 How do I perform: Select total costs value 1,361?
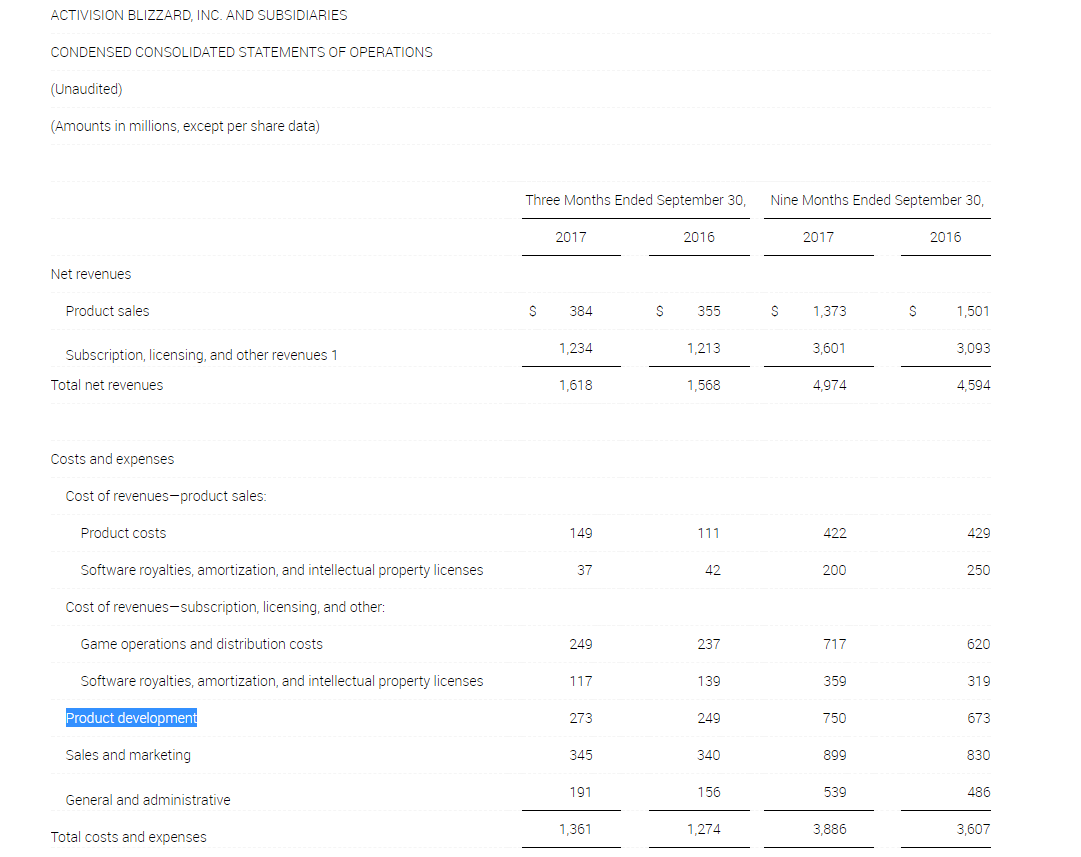point(576,829)
